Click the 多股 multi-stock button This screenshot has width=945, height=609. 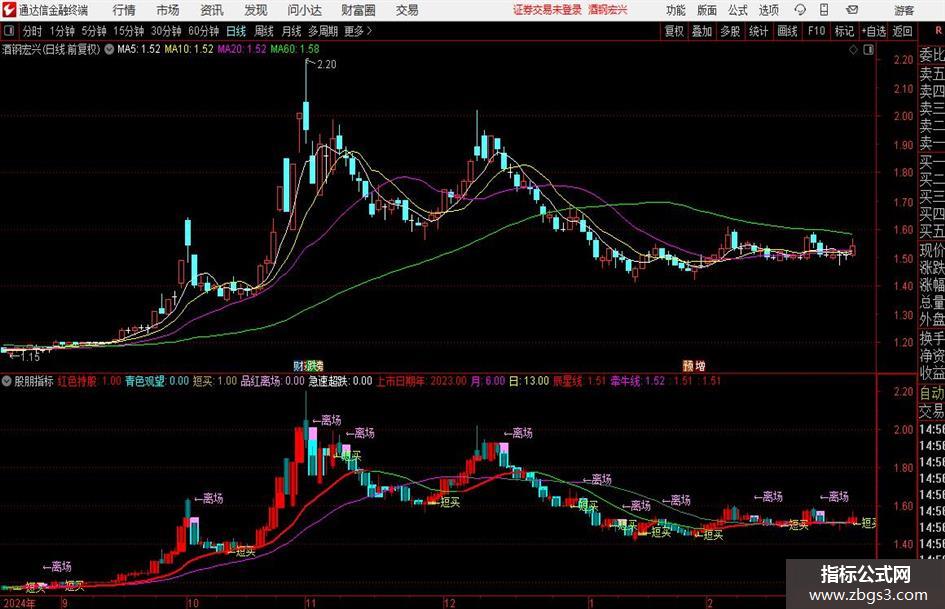pyautogui.click(x=730, y=31)
